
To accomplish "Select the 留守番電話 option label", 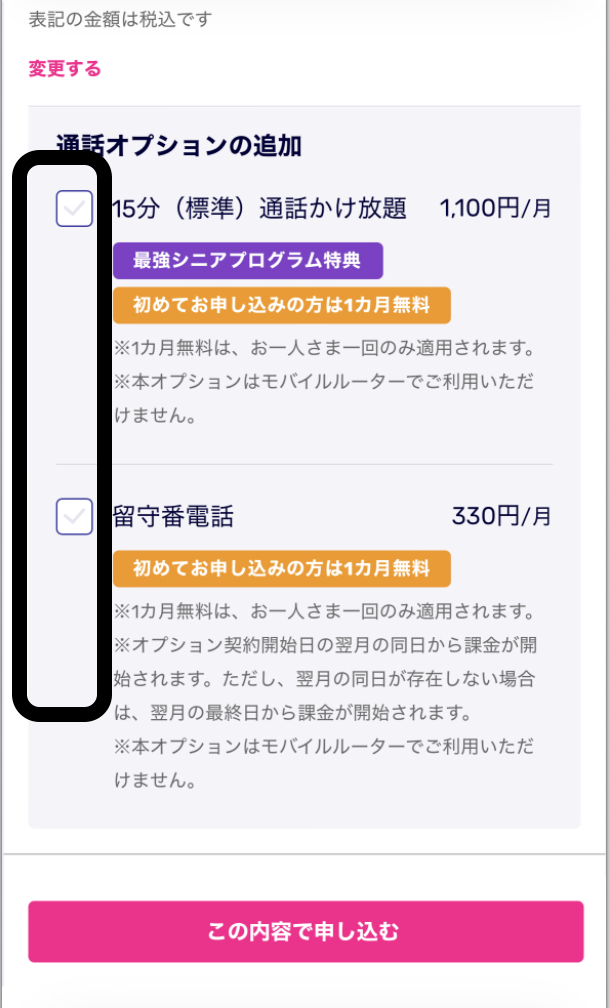I will [x=173, y=517].
